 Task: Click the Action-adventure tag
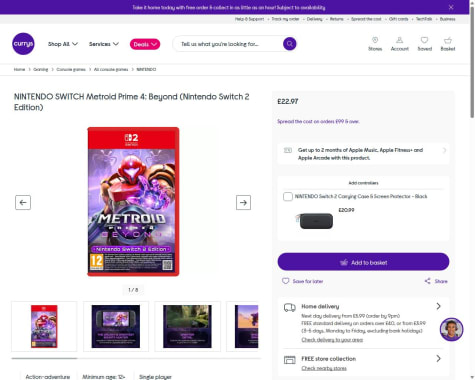(x=48, y=377)
